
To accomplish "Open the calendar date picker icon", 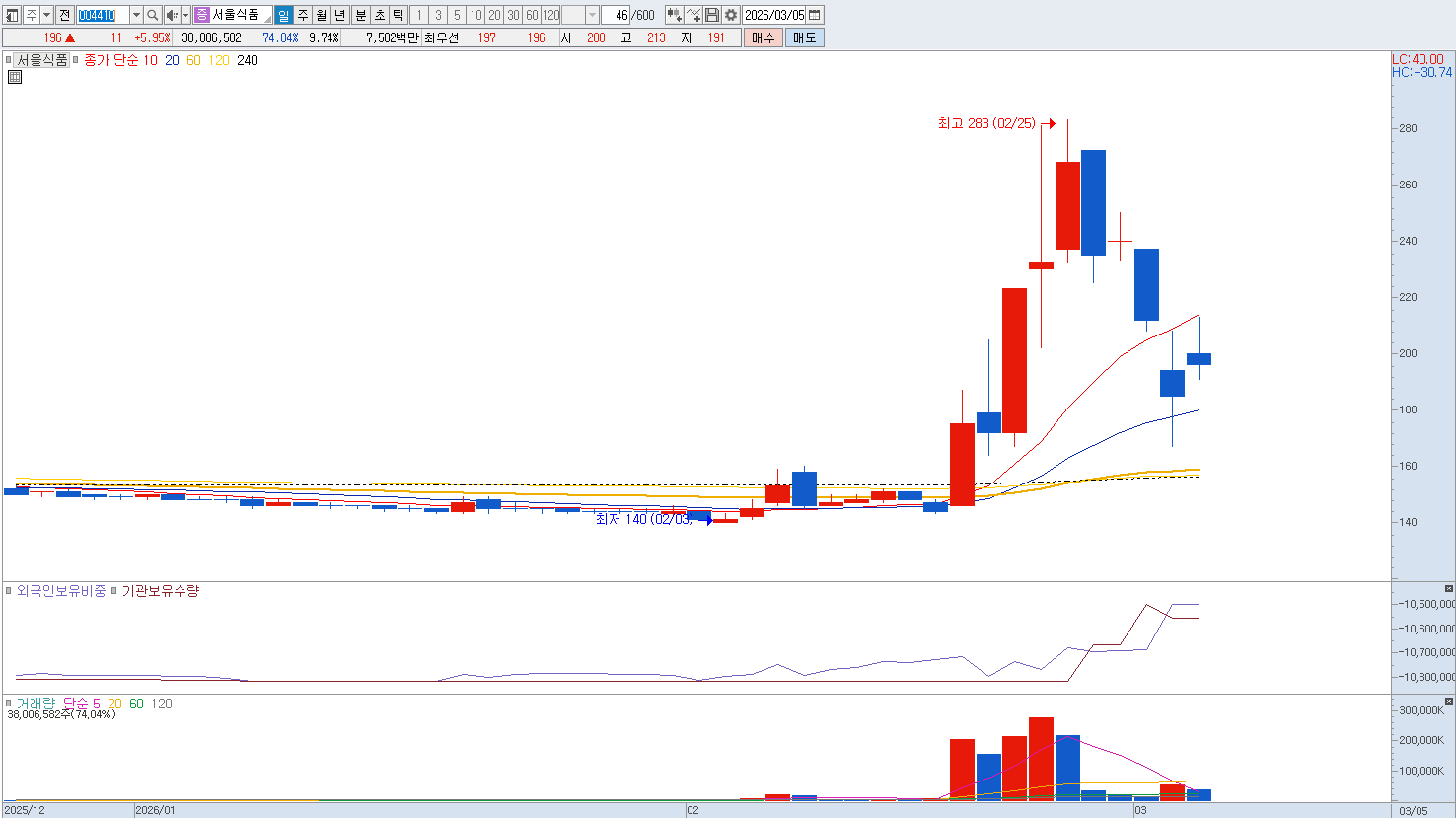I will tap(815, 15).
